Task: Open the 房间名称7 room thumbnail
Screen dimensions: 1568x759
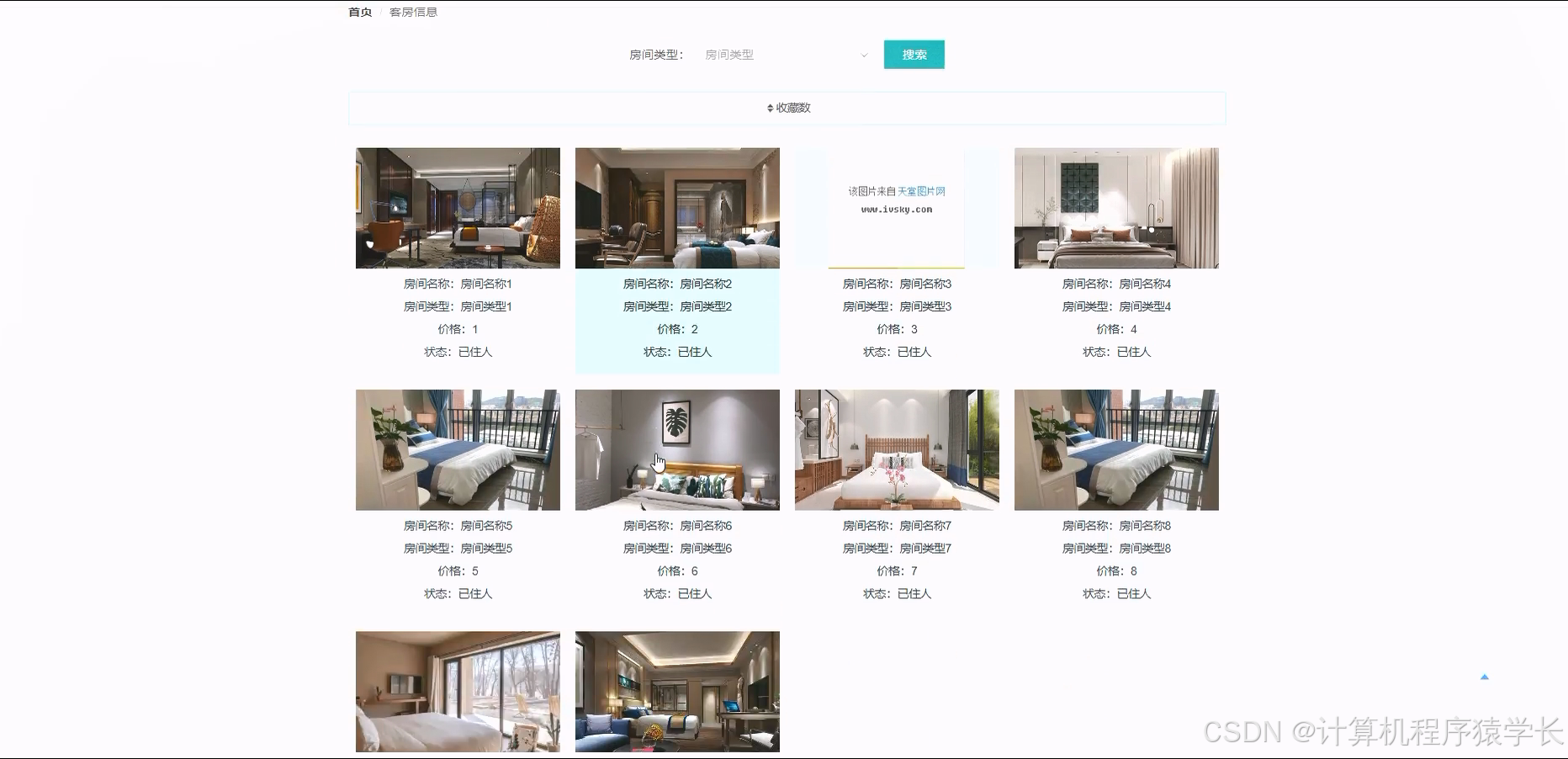Action: 897,449
